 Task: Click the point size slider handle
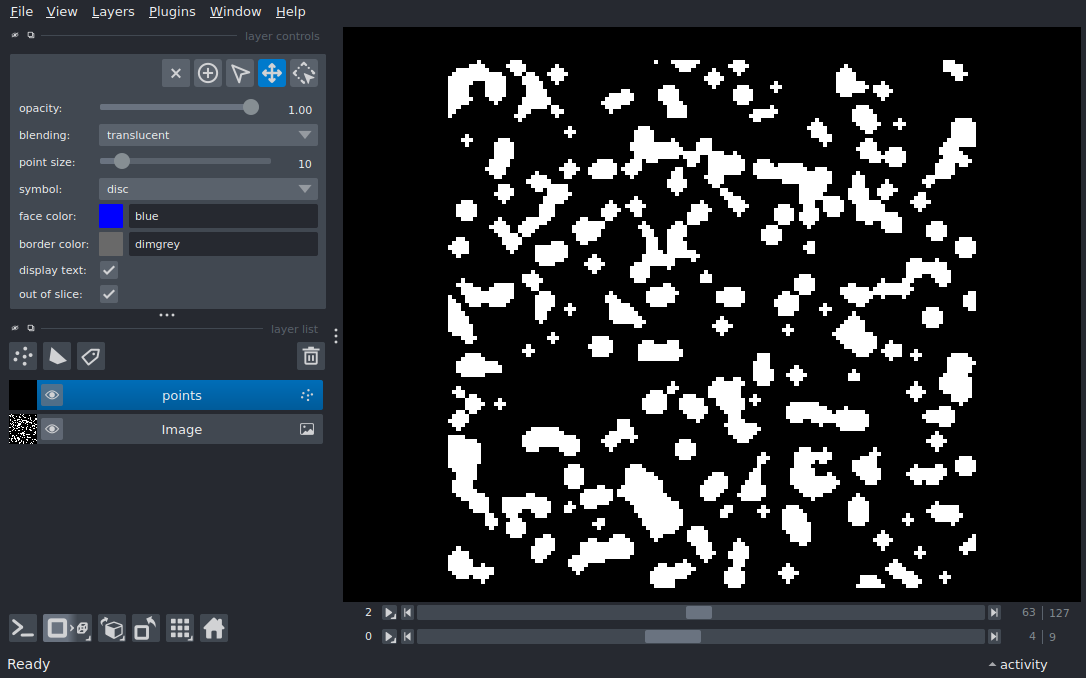tap(122, 161)
